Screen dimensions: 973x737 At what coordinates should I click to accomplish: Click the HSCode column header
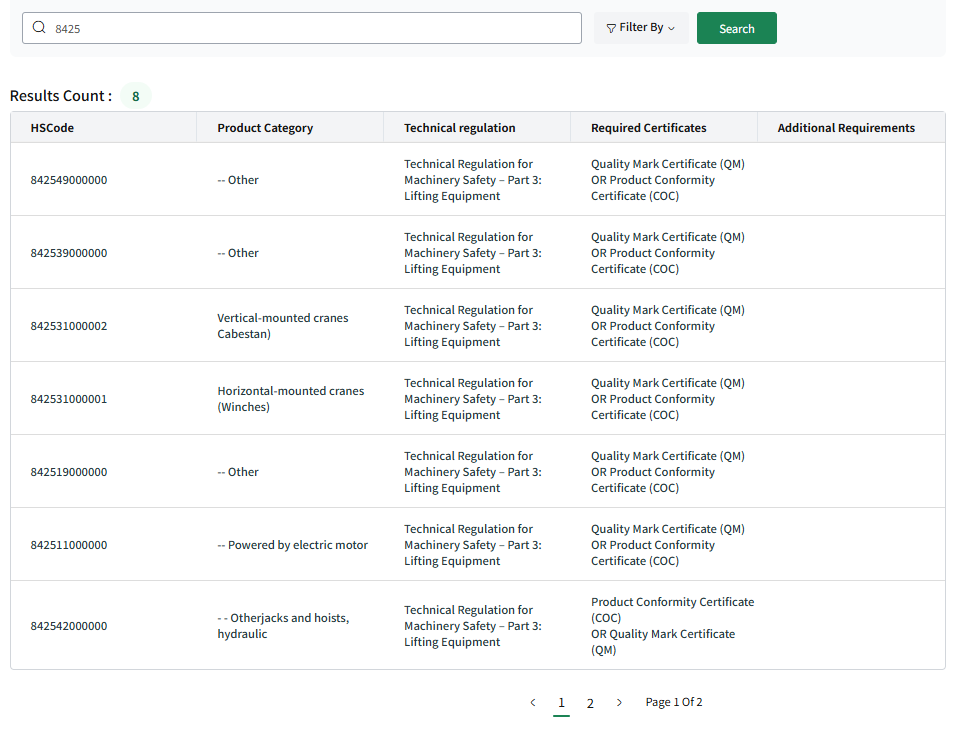(52, 128)
